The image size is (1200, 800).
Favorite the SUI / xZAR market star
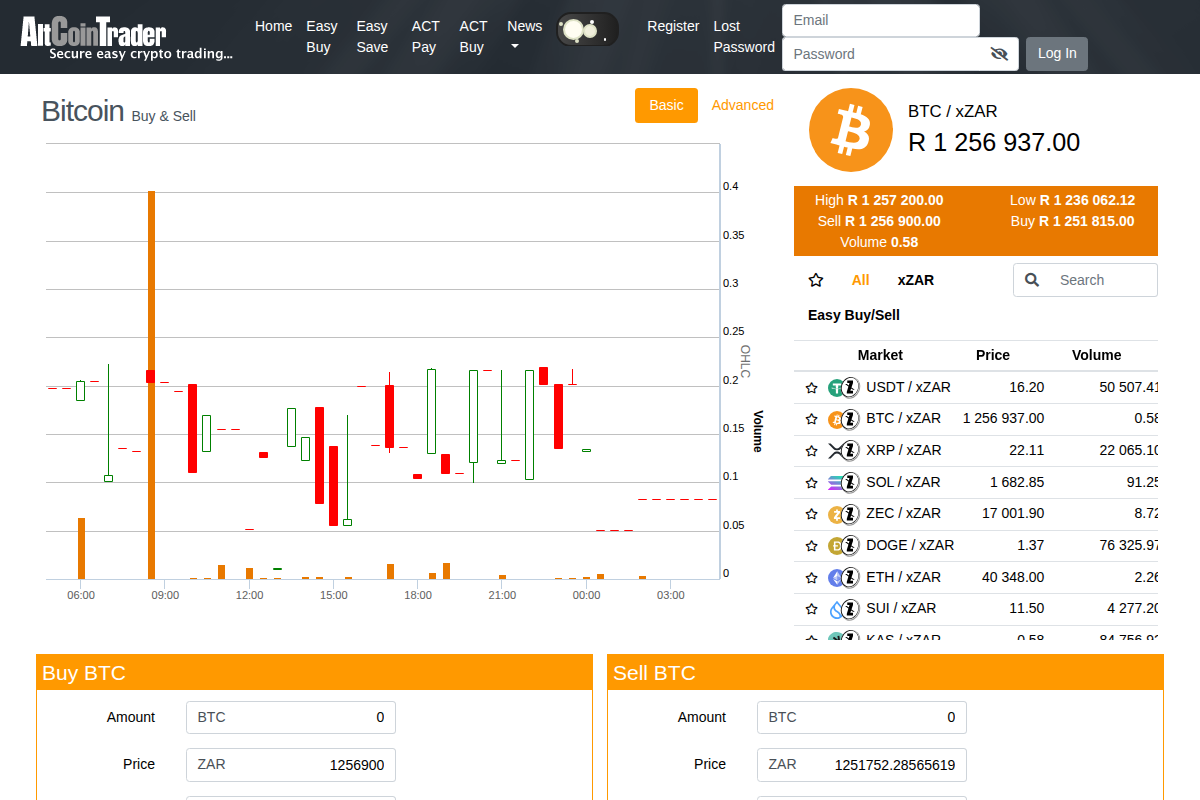tap(812, 609)
